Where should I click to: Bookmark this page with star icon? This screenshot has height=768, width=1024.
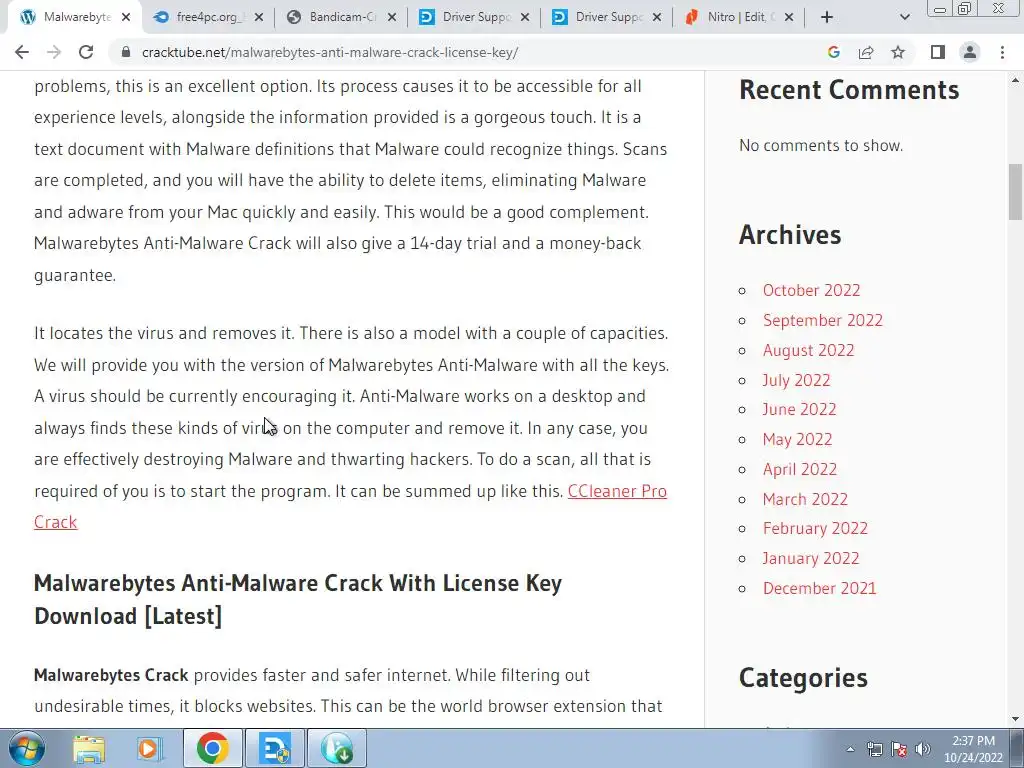pyautogui.click(x=898, y=52)
